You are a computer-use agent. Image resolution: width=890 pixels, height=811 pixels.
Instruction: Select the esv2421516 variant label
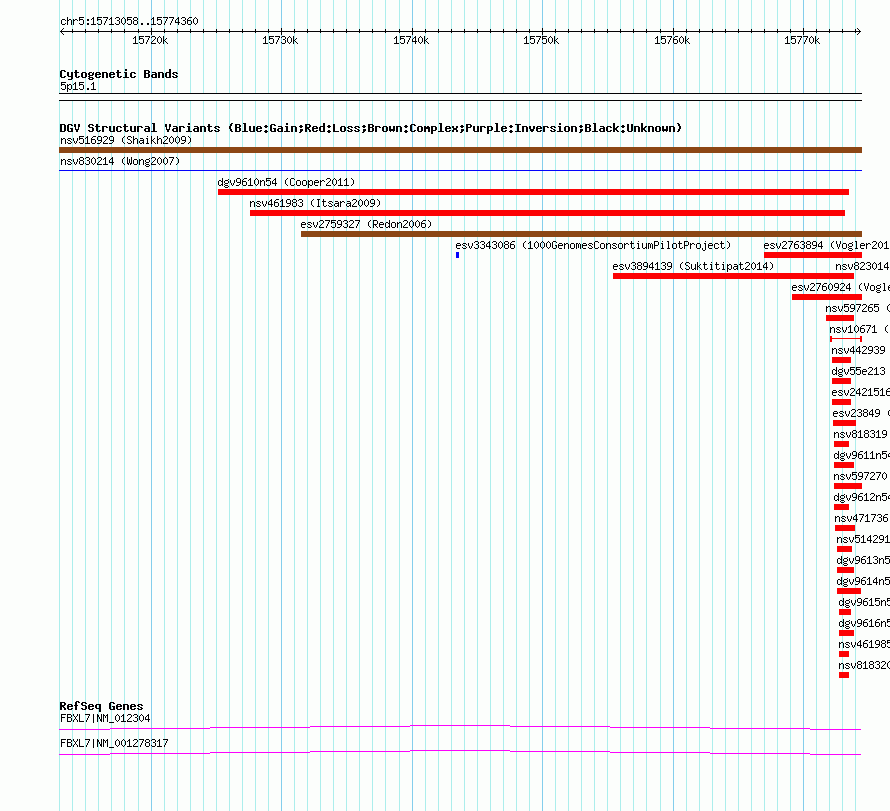[x=860, y=392]
